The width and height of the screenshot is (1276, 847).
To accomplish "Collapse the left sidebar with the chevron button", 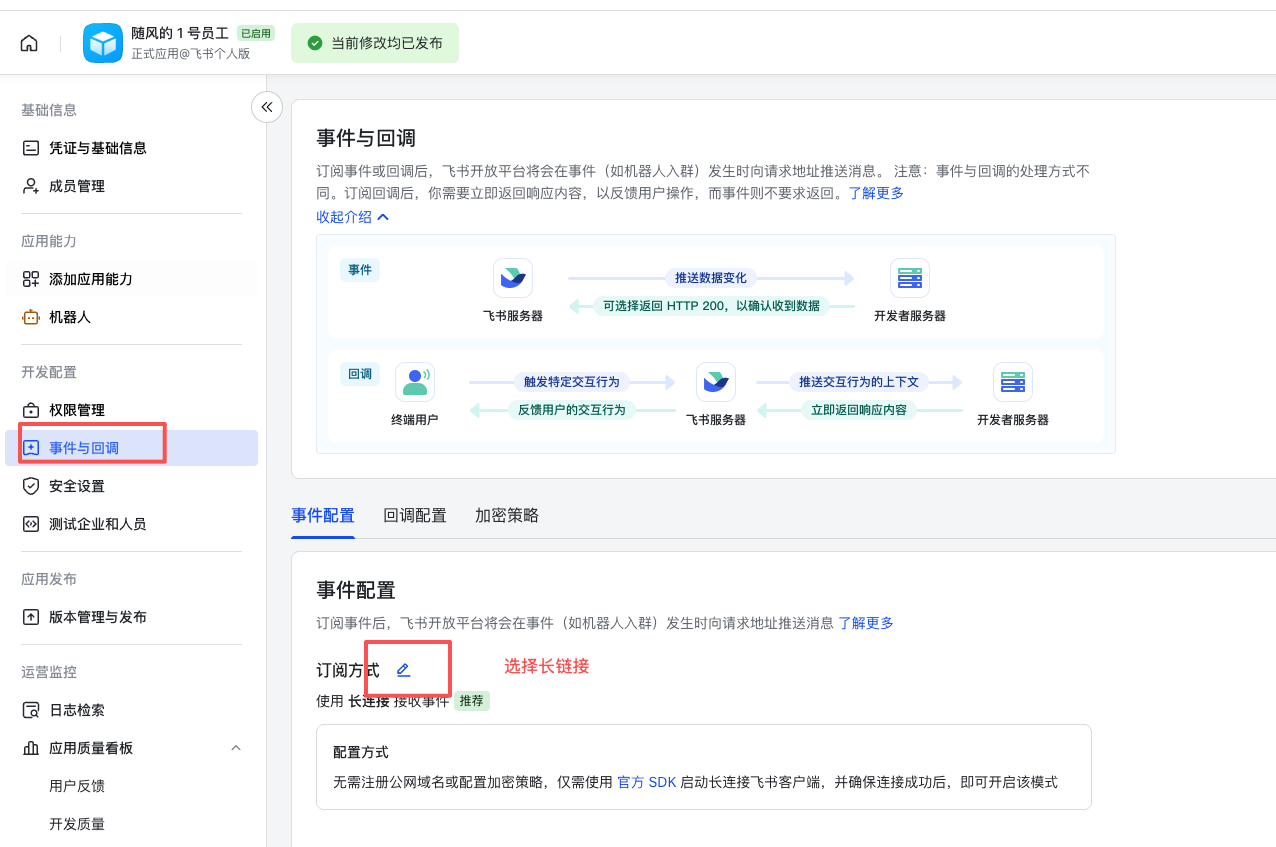I will click(x=266, y=107).
